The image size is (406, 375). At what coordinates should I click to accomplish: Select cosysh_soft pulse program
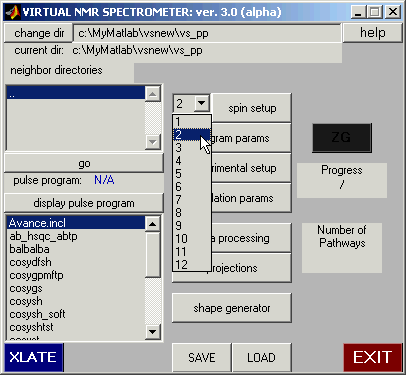(76, 314)
